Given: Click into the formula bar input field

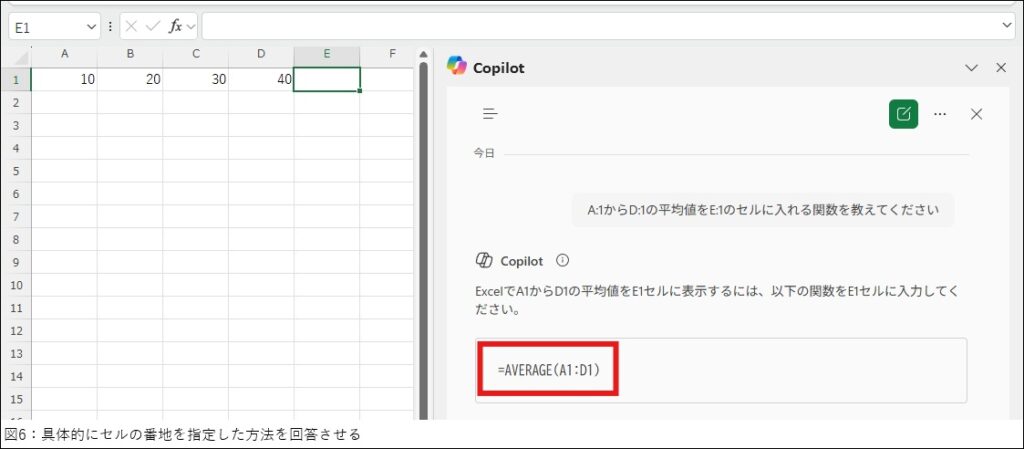Looking at the screenshot, I should point(600,27).
